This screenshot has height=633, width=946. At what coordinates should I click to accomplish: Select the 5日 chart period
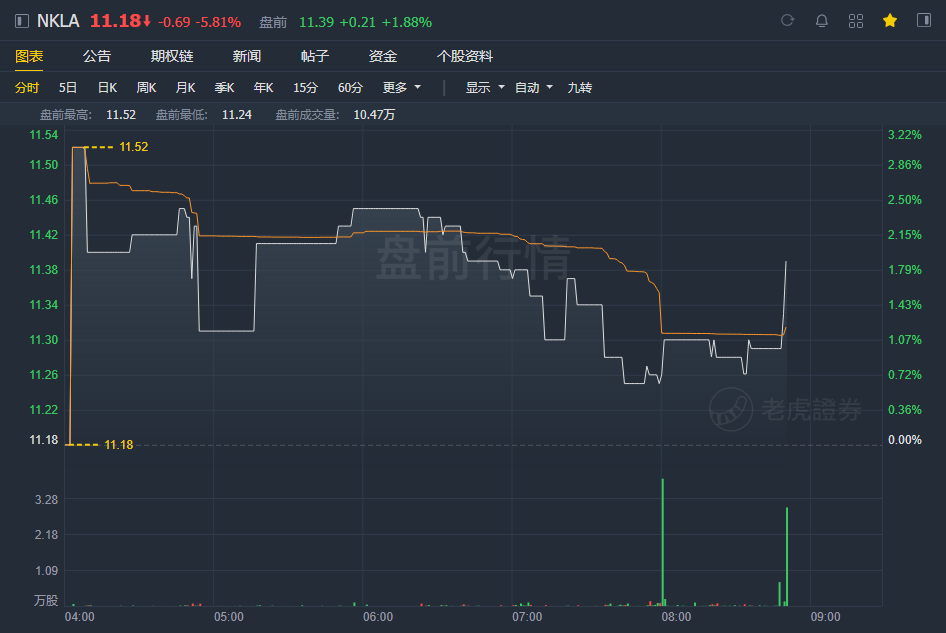68,88
